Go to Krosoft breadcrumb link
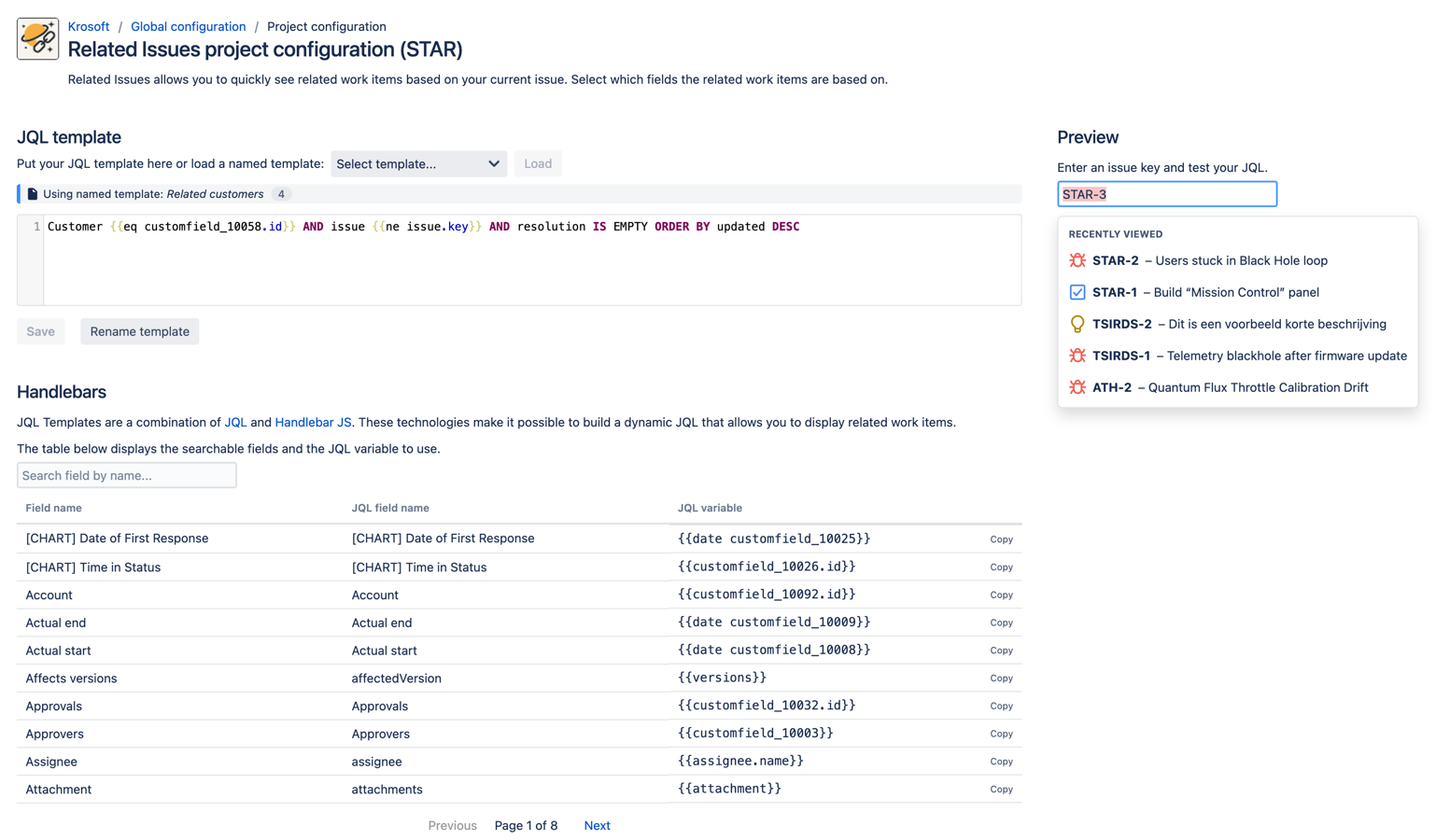This screenshot has height=840, width=1436. point(89,26)
